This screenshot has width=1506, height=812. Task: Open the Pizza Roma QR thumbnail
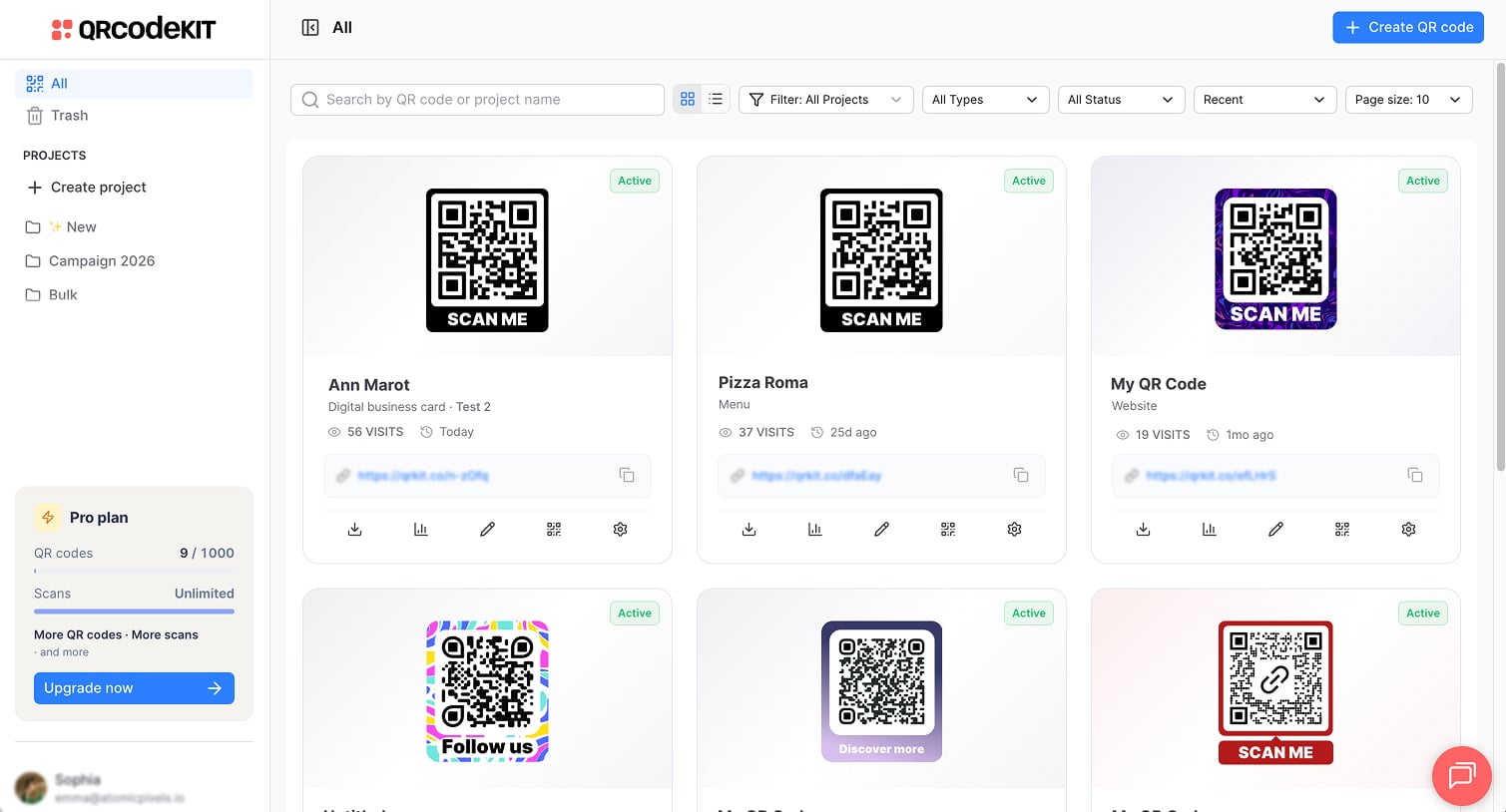click(881, 260)
